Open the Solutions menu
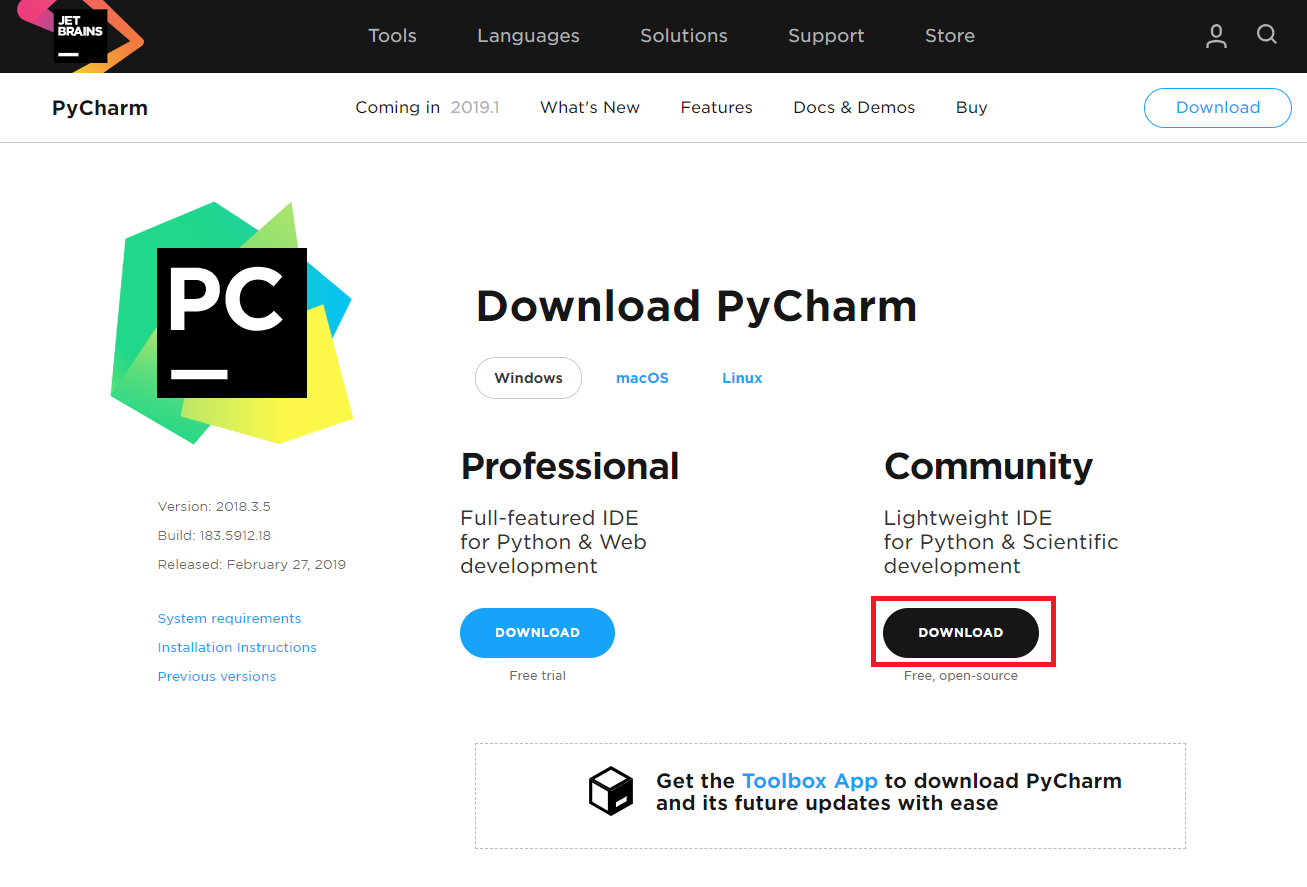This screenshot has height=887, width=1307. pos(684,36)
